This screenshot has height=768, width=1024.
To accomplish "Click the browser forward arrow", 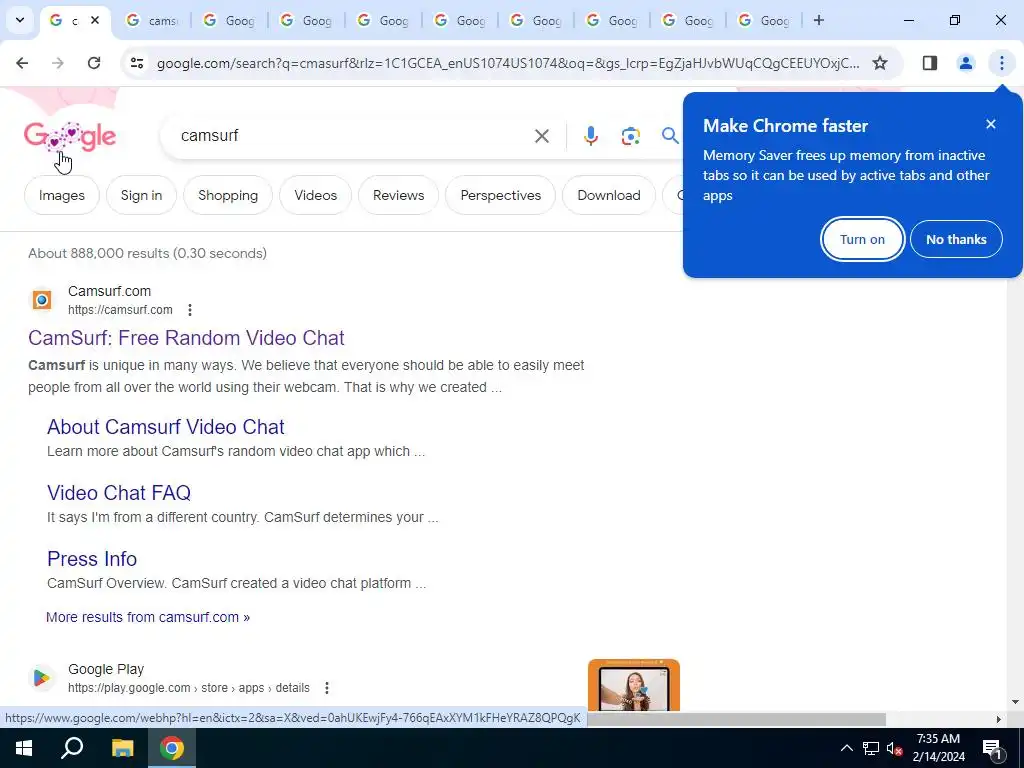I will coord(58,63).
